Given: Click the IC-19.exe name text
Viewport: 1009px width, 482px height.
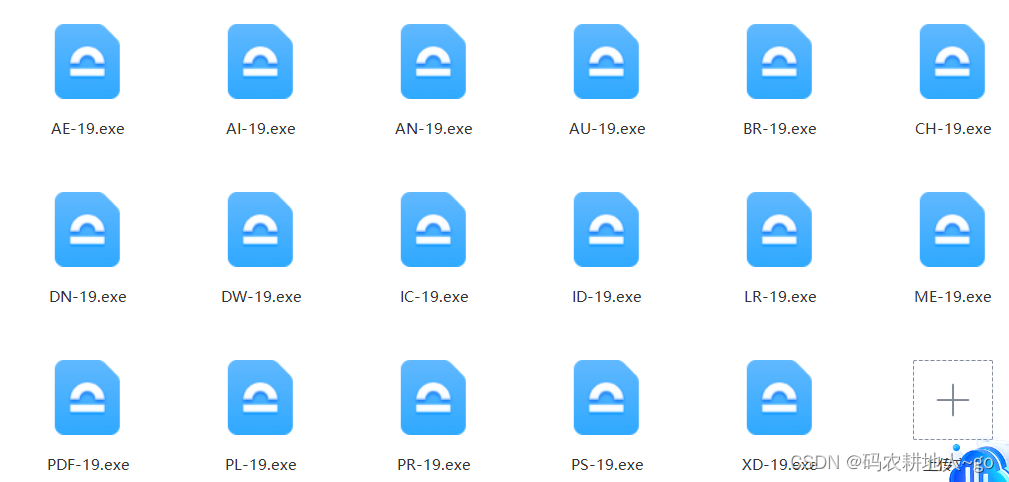Looking at the screenshot, I should click(434, 297).
